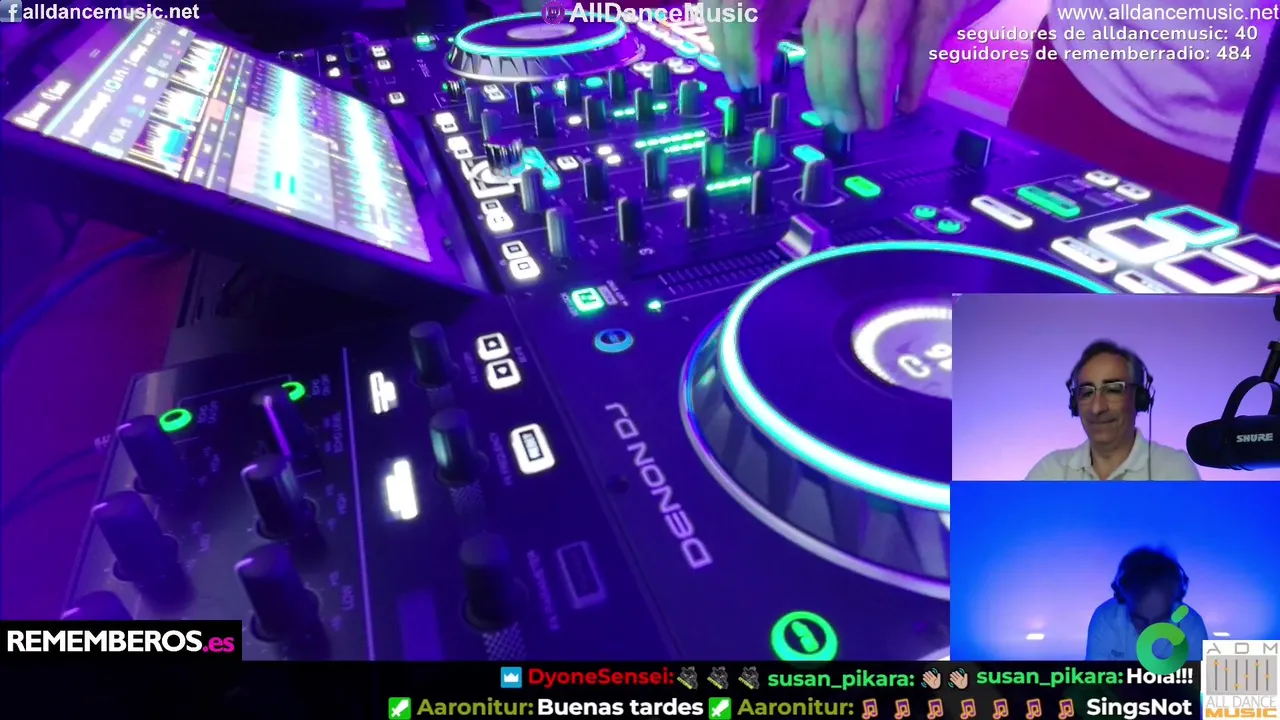Select Aaronitur username before the music notes
The image size is (1280, 720).
pyautogui.click(x=795, y=707)
